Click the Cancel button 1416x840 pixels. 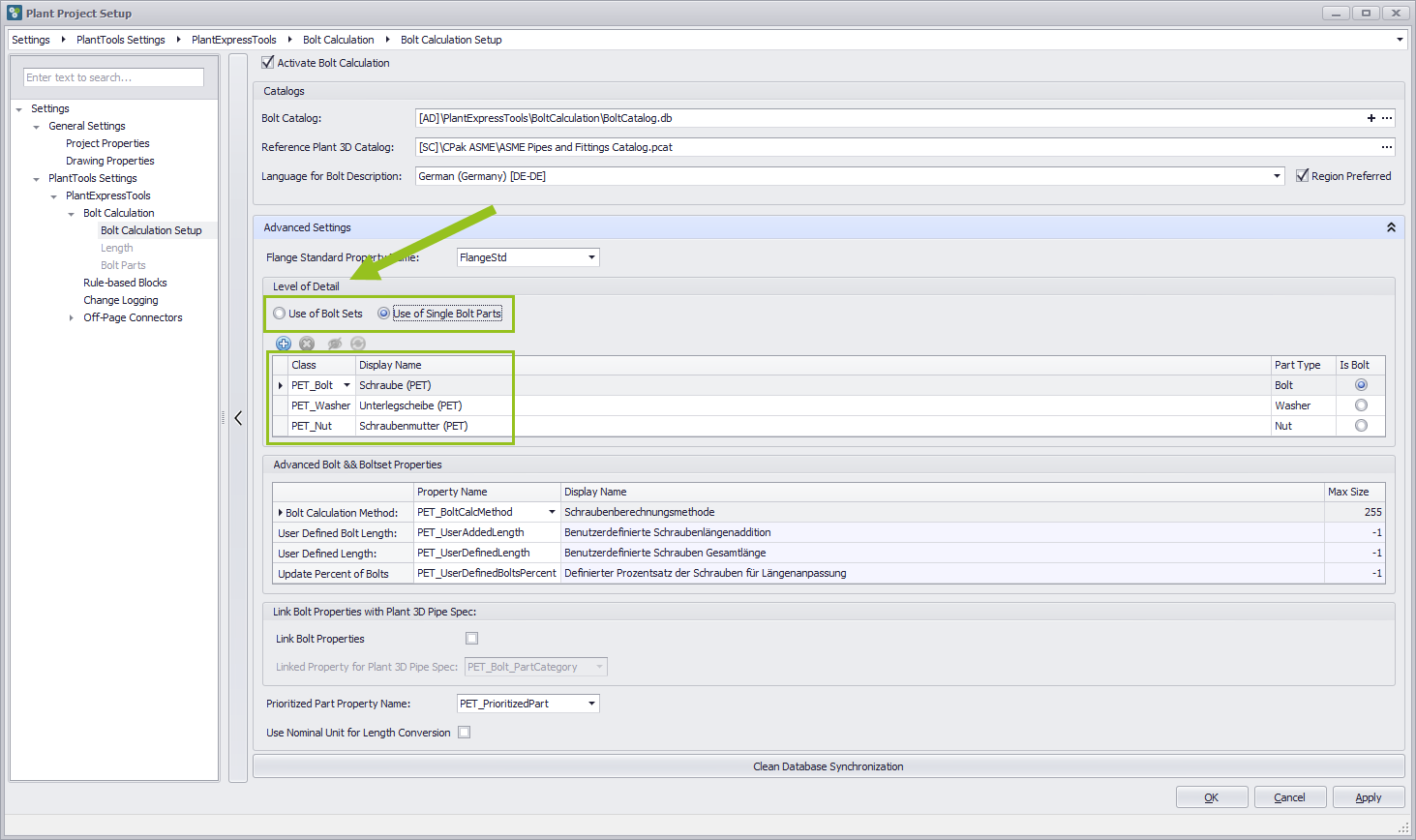pos(1290,797)
